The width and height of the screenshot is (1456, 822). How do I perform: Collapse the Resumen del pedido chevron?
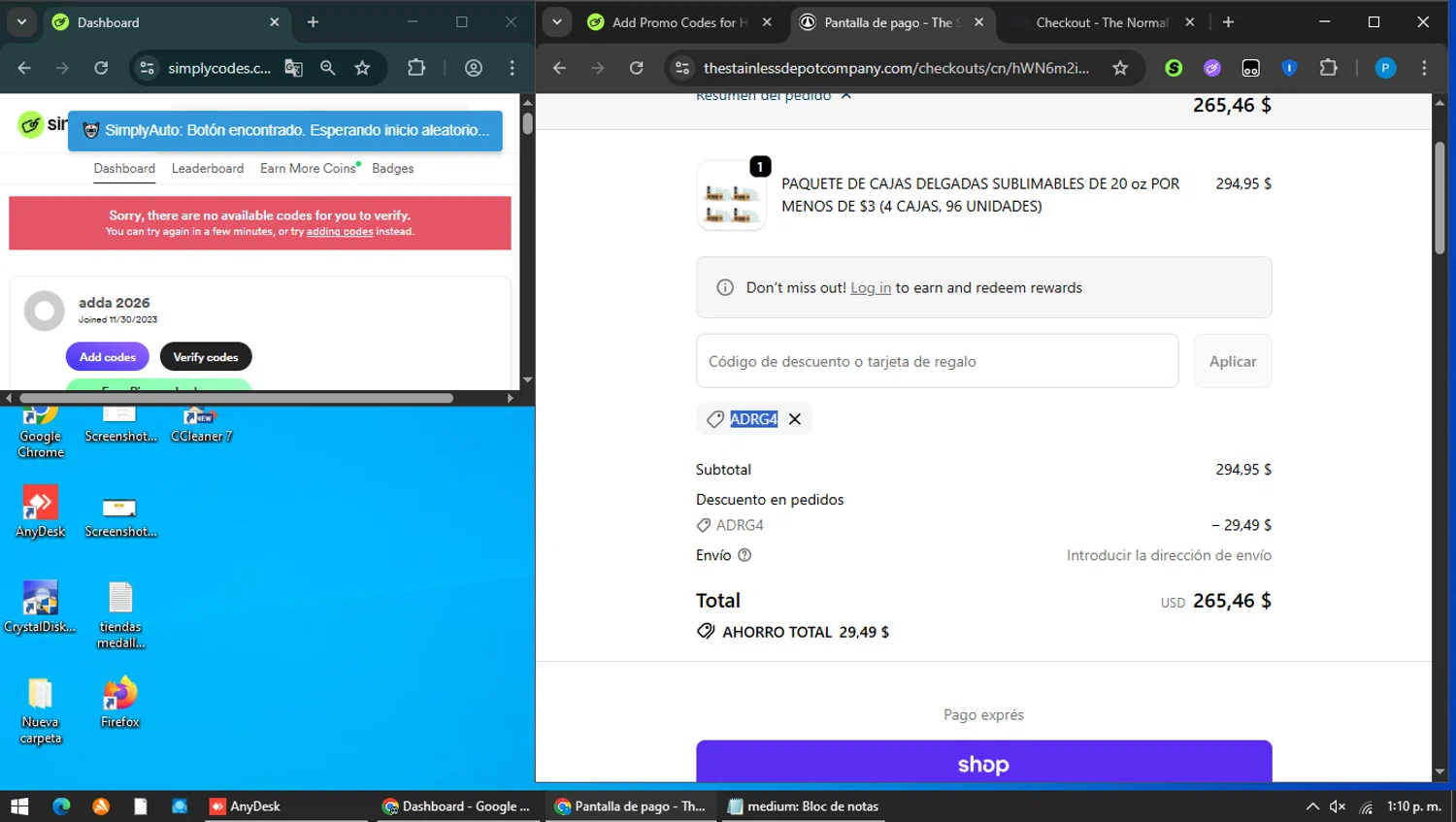coord(846,96)
